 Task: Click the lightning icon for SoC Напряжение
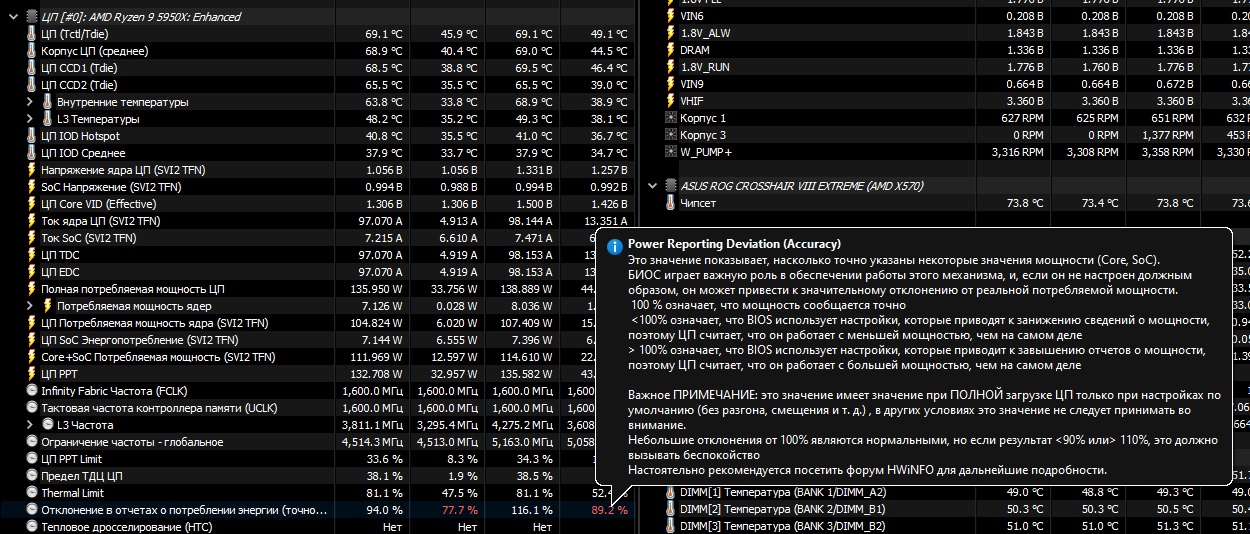[x=31, y=187]
